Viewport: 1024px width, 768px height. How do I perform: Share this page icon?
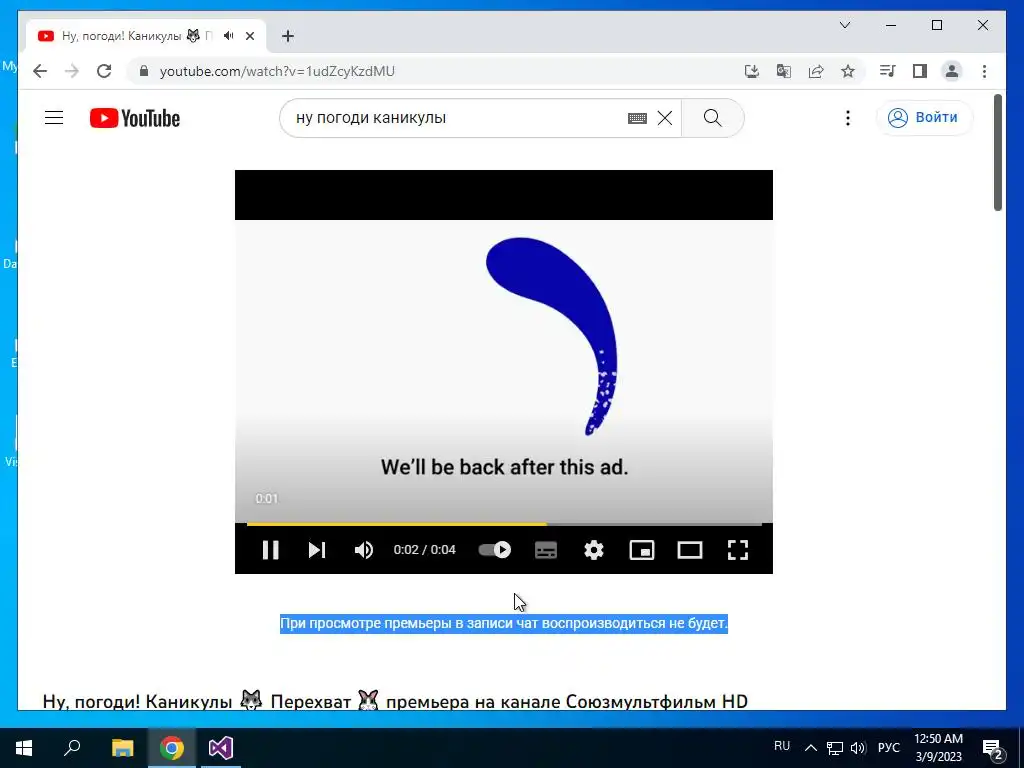pos(816,71)
